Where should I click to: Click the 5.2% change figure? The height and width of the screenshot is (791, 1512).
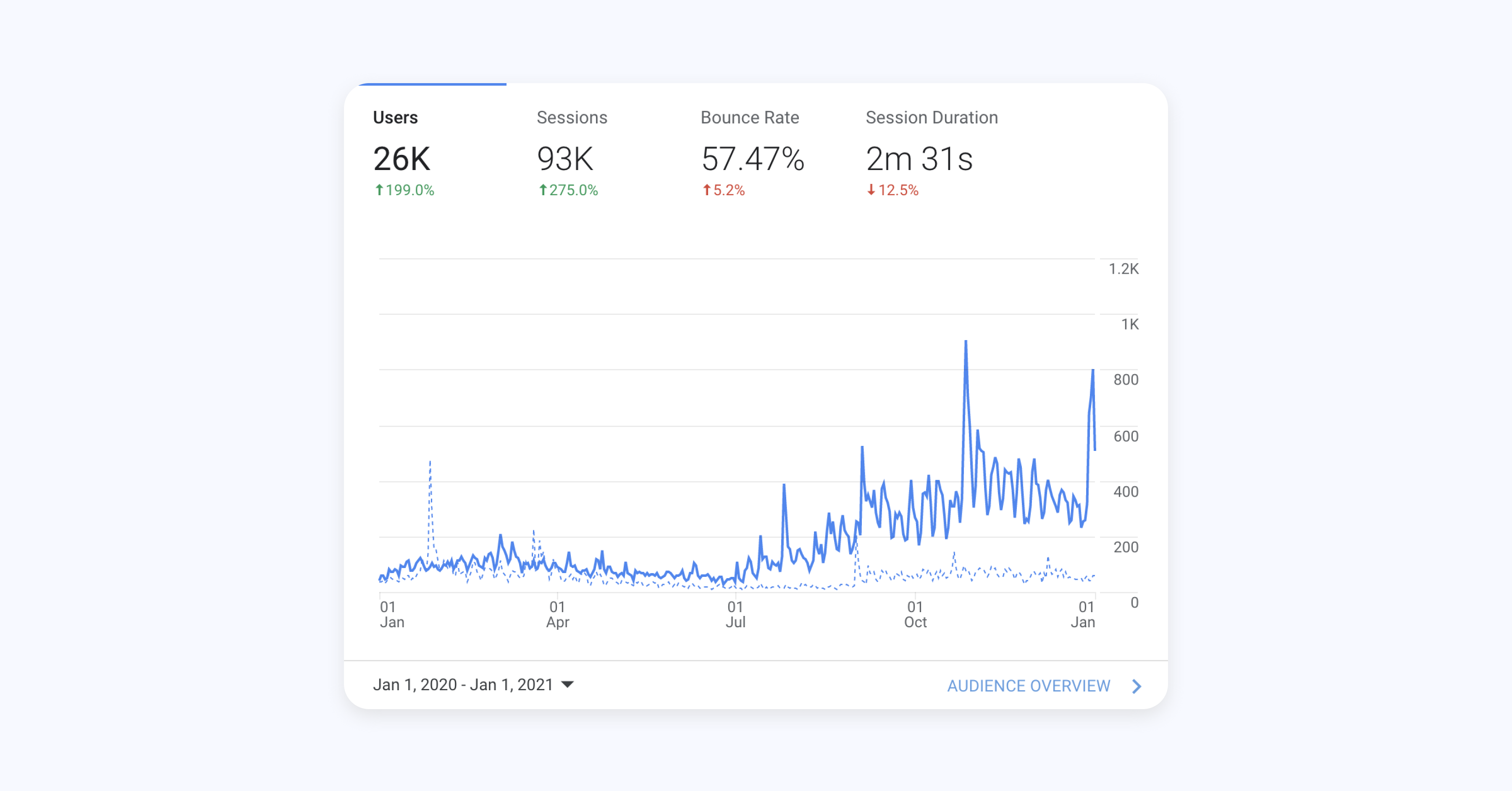[729, 190]
